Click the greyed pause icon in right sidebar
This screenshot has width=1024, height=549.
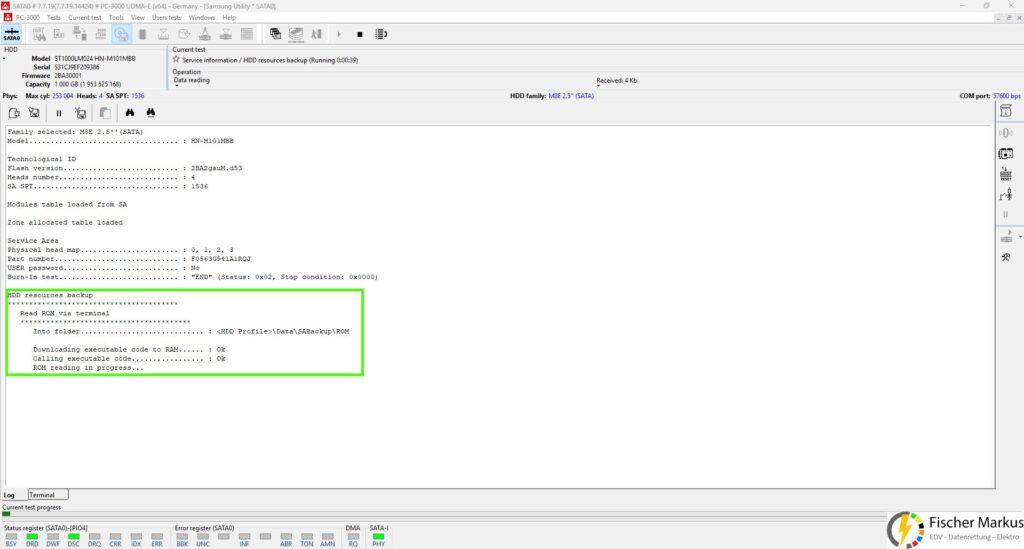pos(1006,214)
